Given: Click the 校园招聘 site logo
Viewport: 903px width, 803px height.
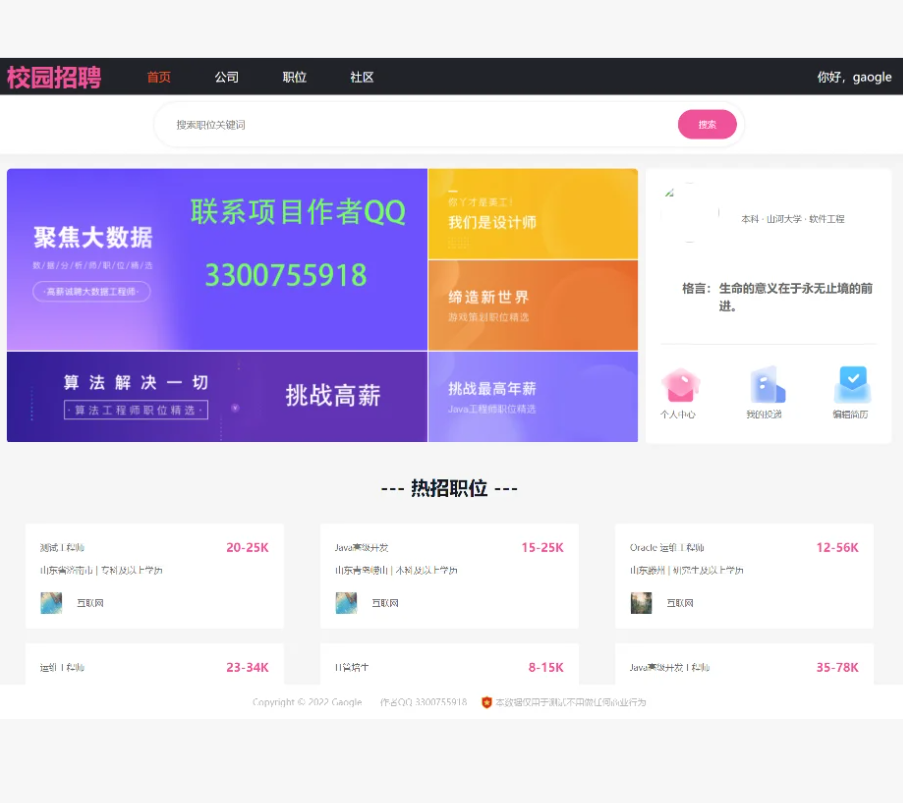Looking at the screenshot, I should tap(54, 77).
